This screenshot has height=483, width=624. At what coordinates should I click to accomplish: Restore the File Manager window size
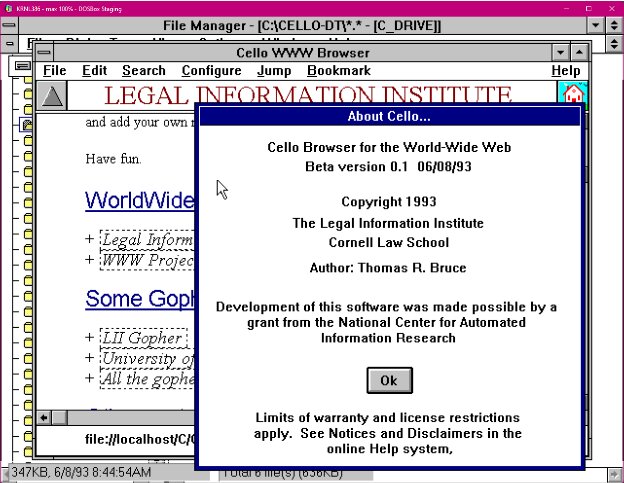pyautogui.click(x=614, y=25)
